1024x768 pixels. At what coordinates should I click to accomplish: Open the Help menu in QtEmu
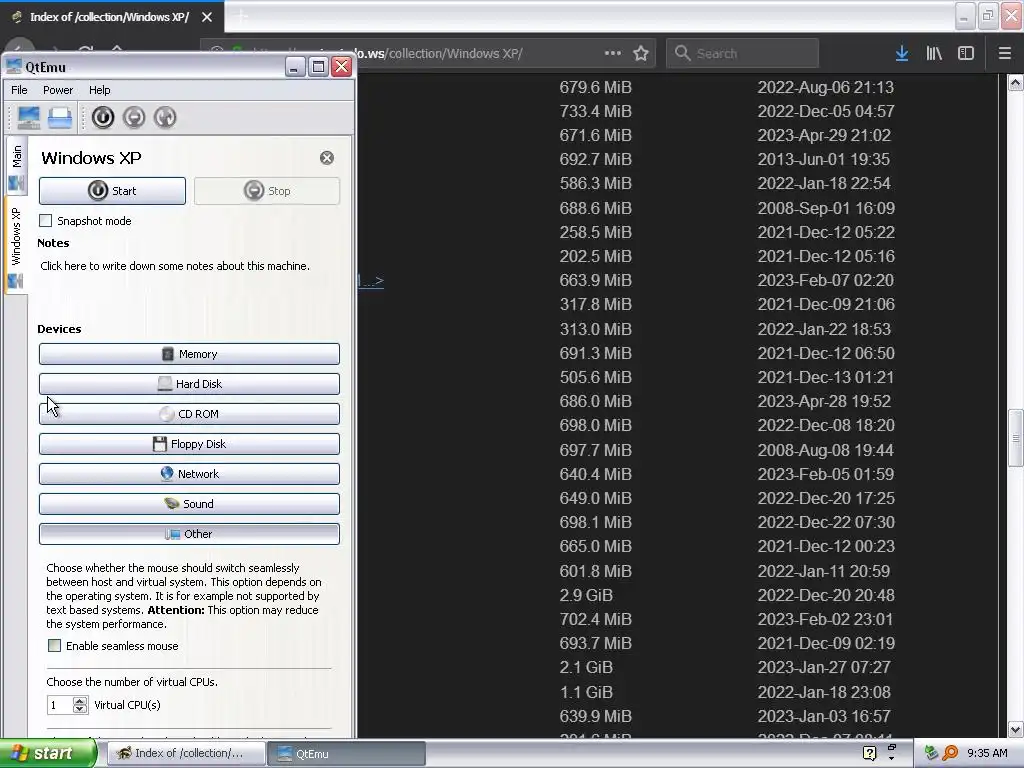[100, 90]
